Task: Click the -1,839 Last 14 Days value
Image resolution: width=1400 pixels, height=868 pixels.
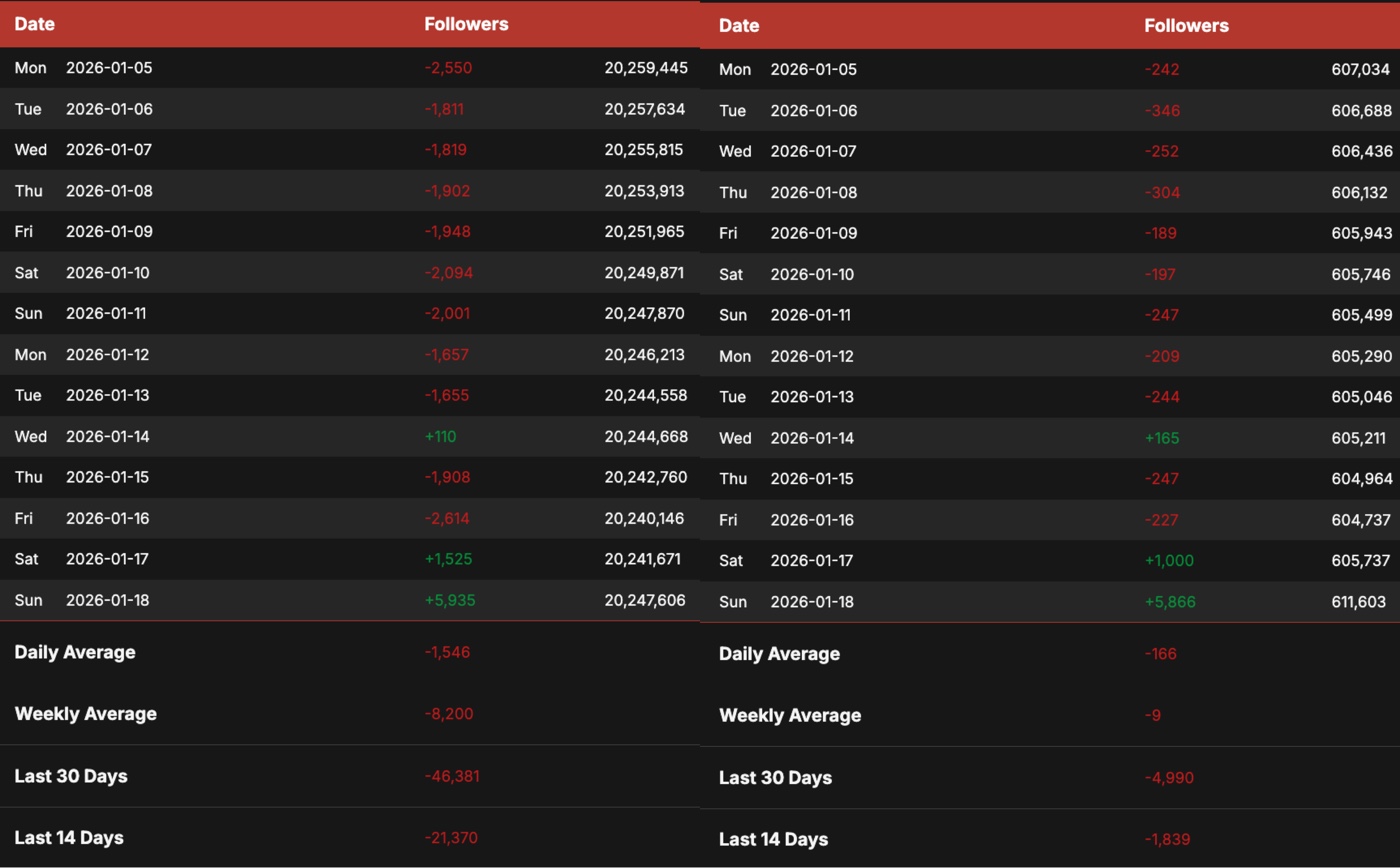Action: coord(1167,840)
